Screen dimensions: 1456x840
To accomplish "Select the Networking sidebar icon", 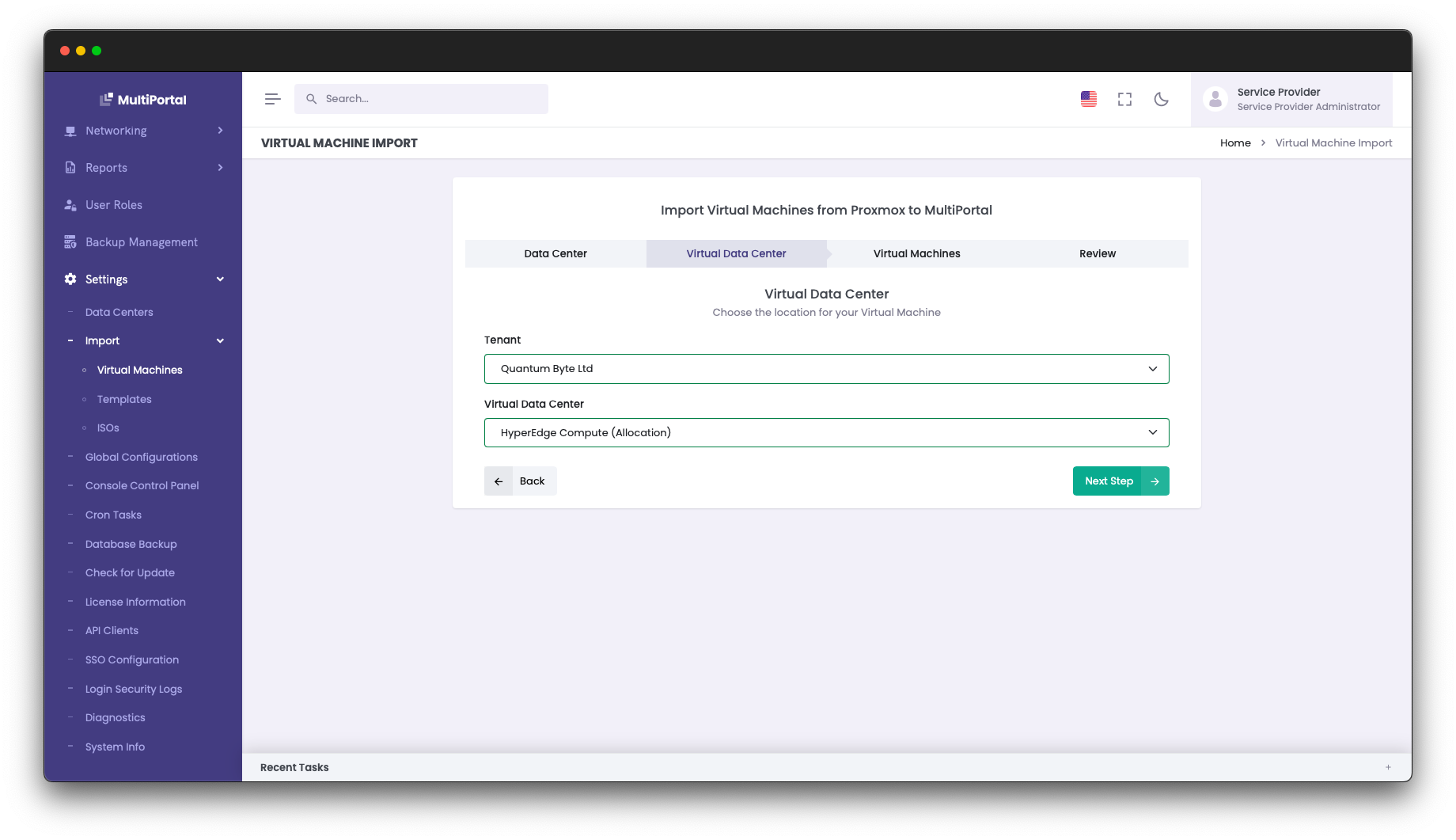I will pyautogui.click(x=71, y=131).
